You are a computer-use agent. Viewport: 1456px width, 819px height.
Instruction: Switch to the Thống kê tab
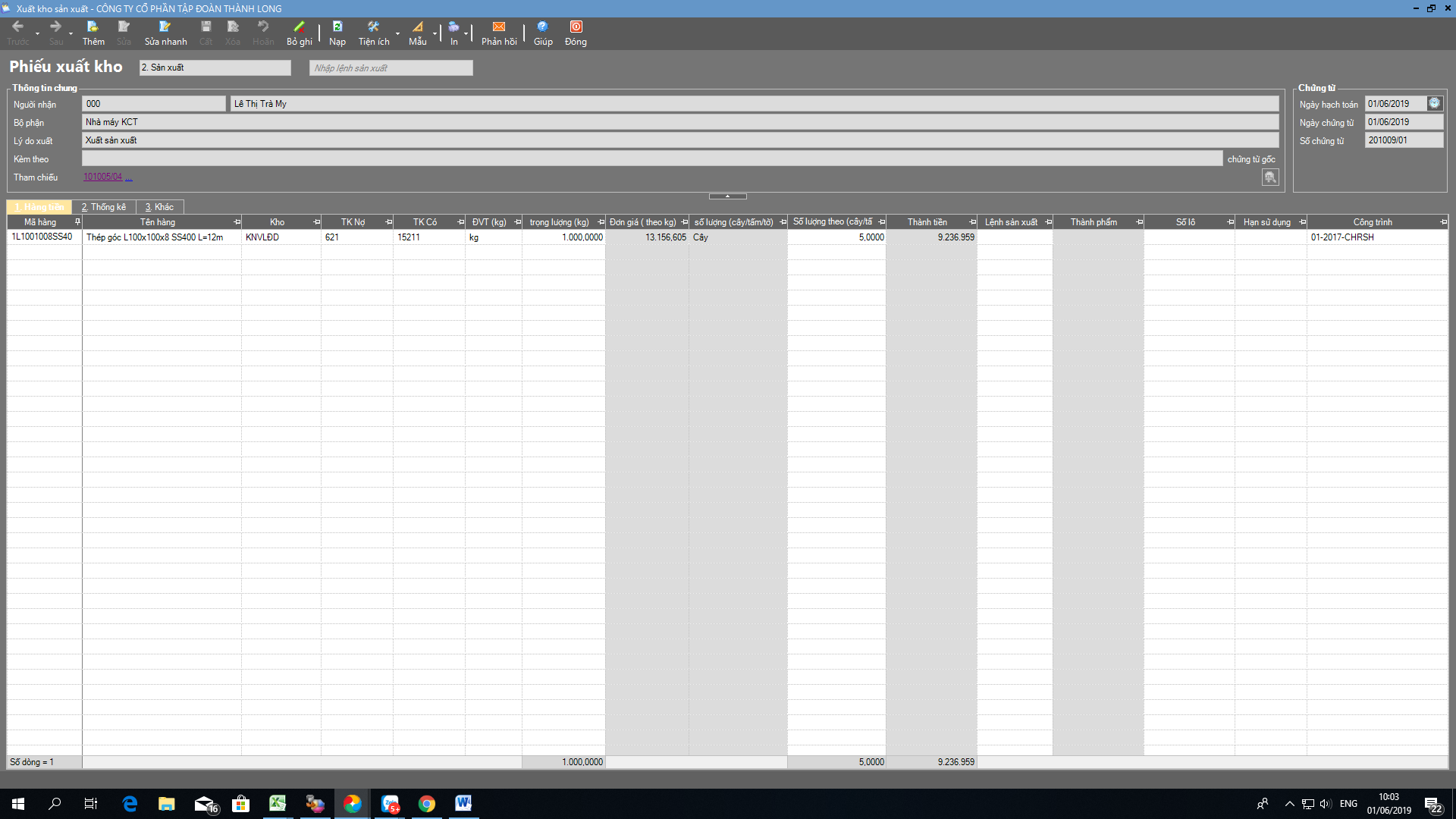104,207
